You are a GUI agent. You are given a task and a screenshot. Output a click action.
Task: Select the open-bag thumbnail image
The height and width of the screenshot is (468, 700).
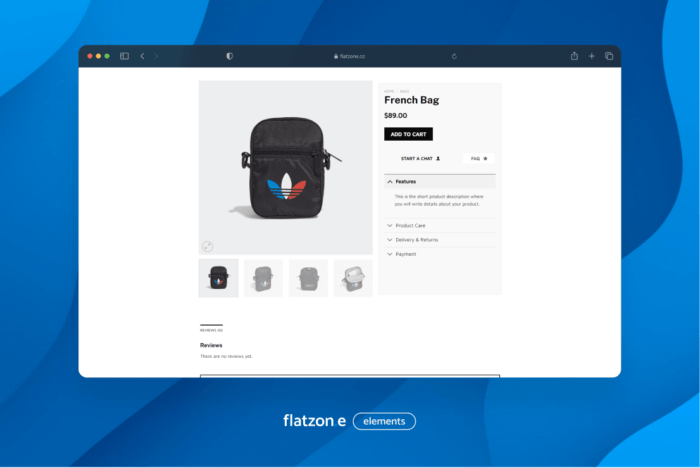point(353,278)
